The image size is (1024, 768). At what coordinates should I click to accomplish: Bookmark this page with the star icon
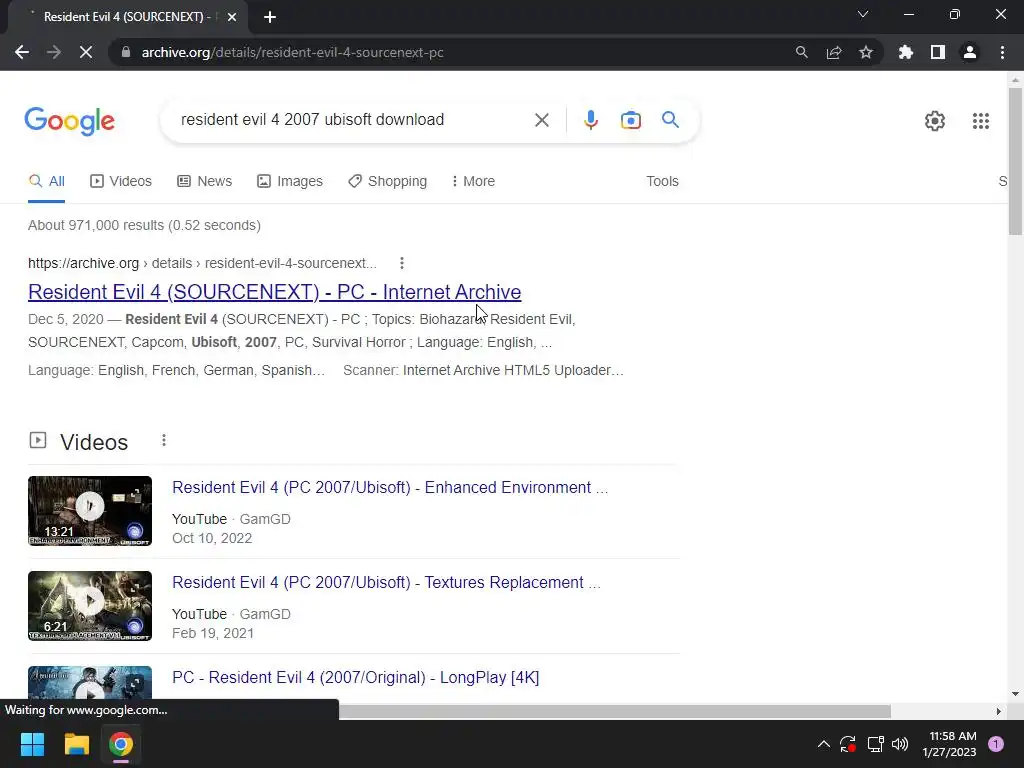(866, 52)
